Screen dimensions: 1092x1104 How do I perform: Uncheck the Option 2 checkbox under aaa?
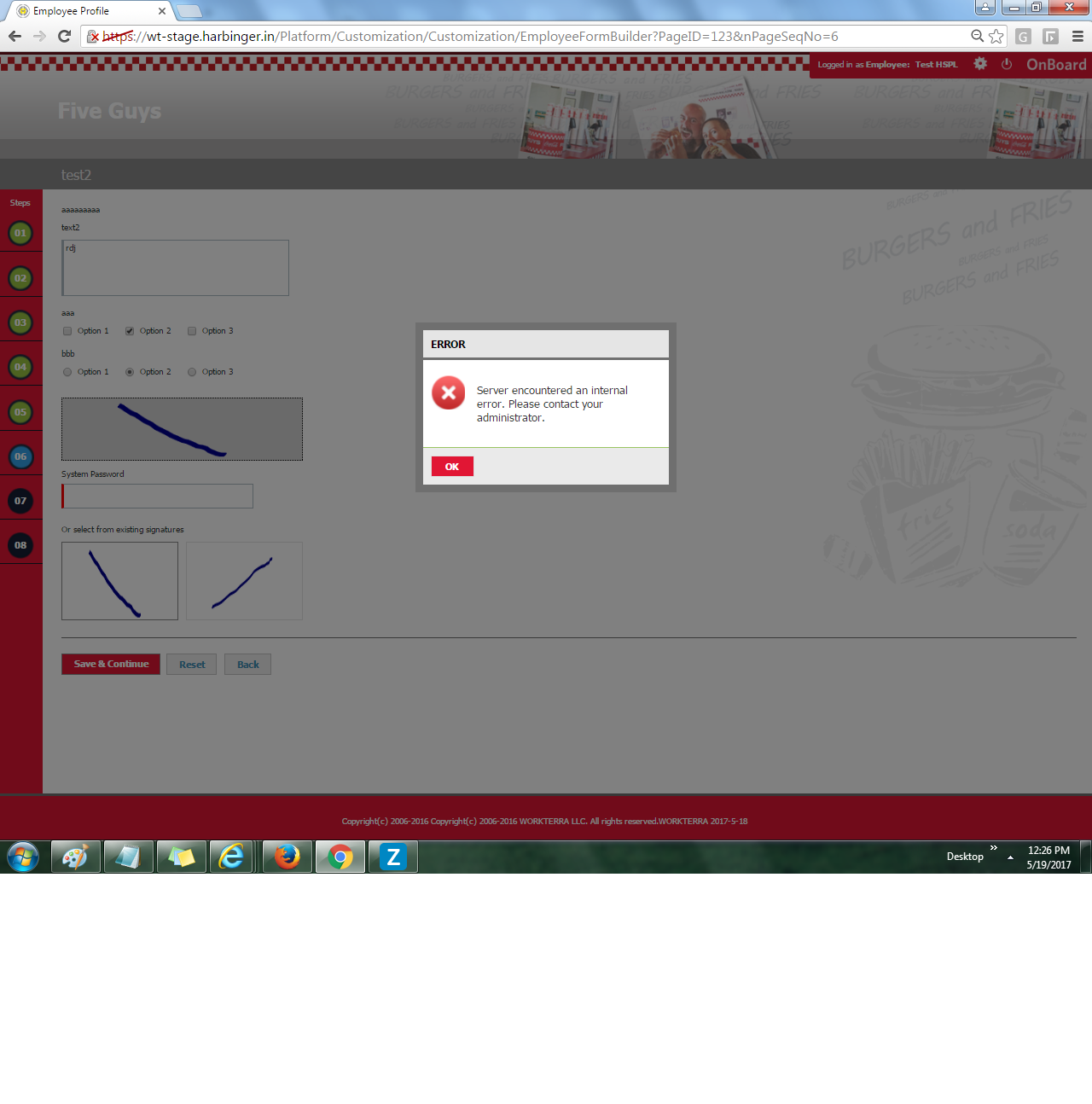click(129, 331)
